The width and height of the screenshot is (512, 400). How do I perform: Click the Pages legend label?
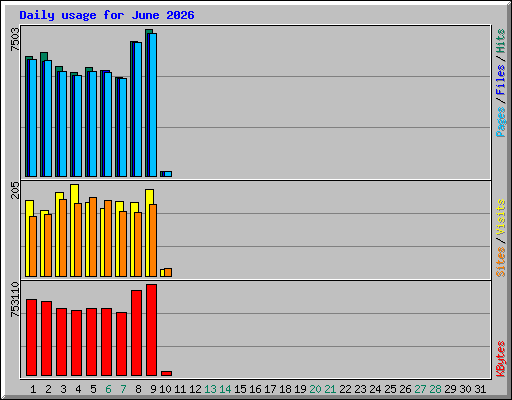500,122
